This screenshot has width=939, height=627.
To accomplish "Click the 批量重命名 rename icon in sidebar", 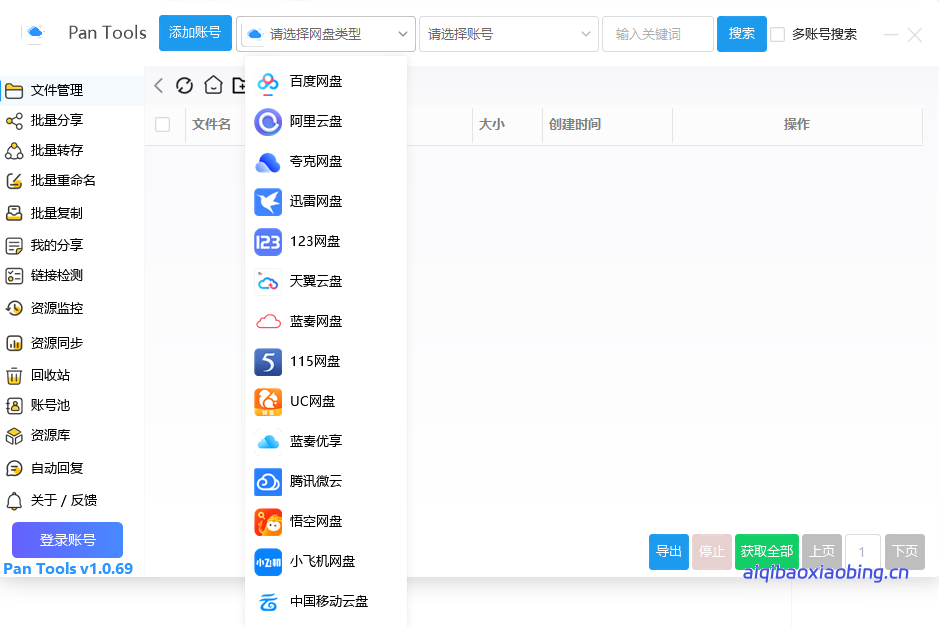I will pos(14,181).
